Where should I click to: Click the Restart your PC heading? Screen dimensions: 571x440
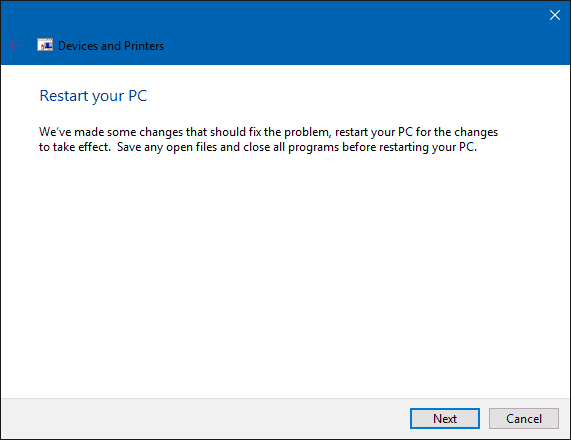tap(93, 96)
